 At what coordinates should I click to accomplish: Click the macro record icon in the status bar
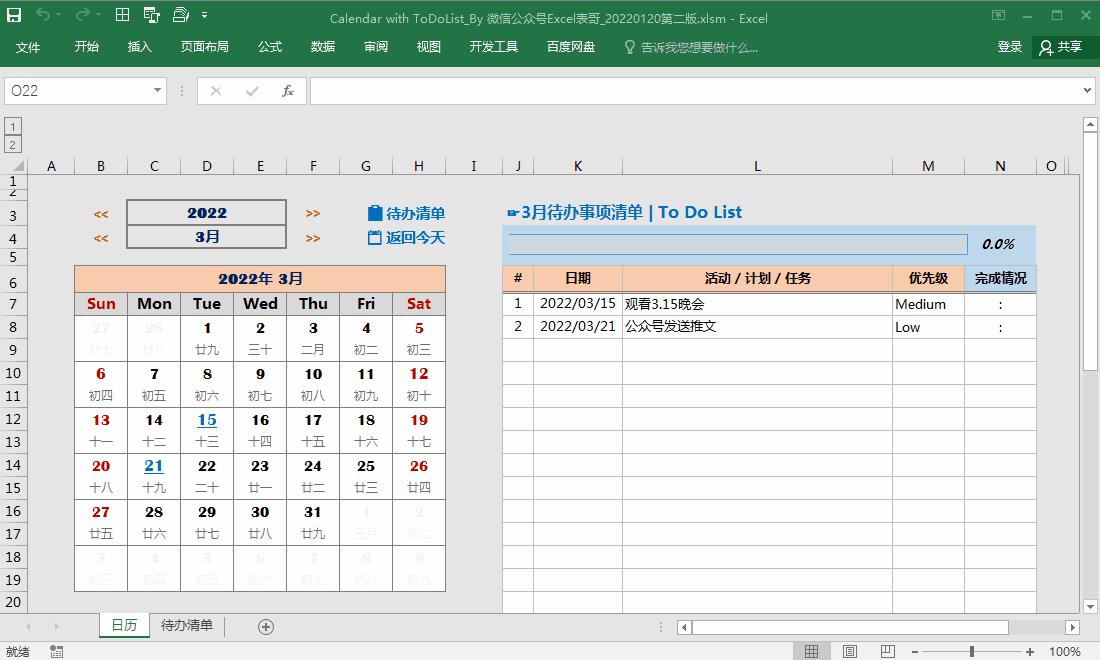[57, 651]
